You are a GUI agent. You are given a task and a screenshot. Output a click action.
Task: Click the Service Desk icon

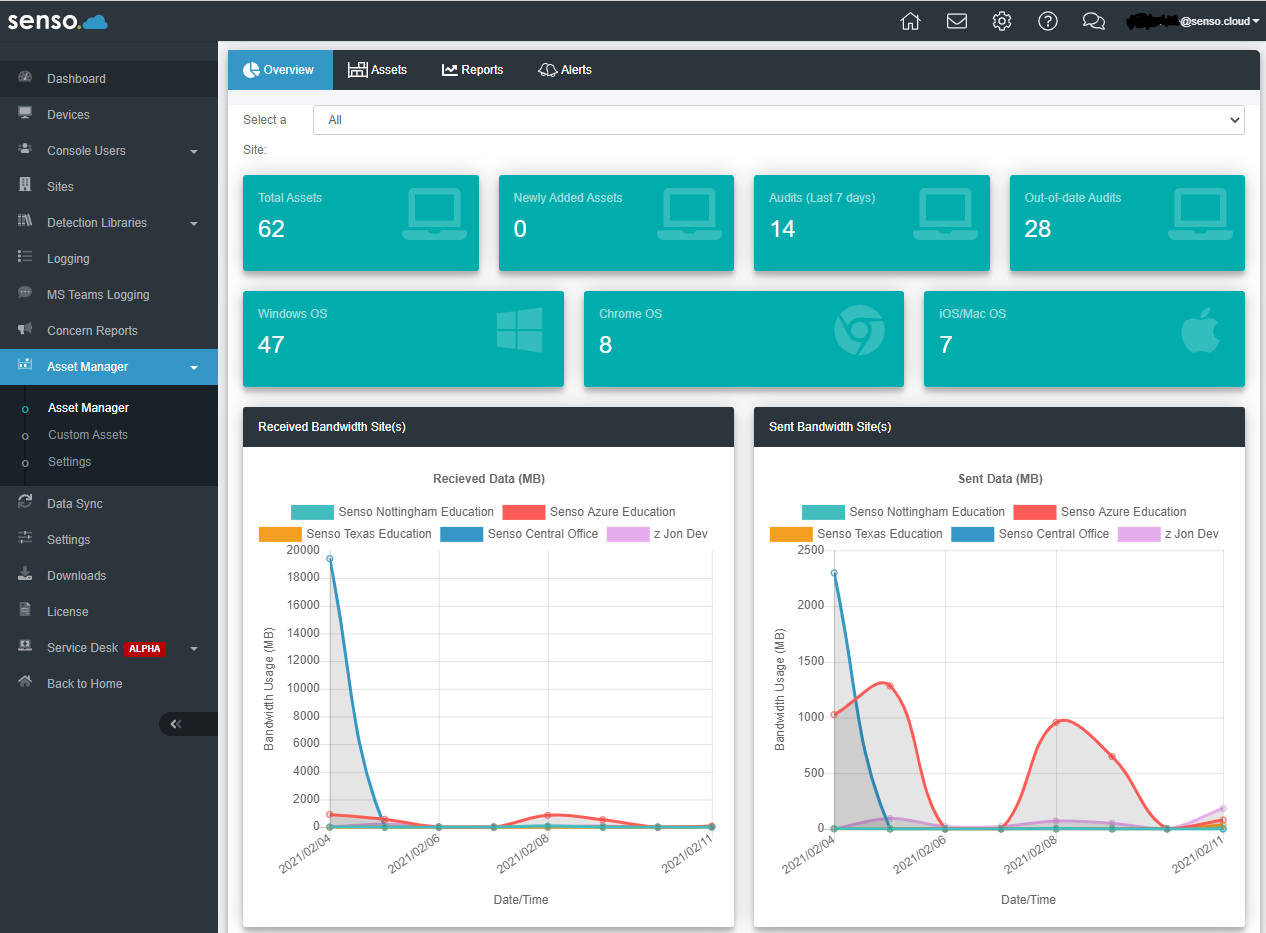click(26, 647)
